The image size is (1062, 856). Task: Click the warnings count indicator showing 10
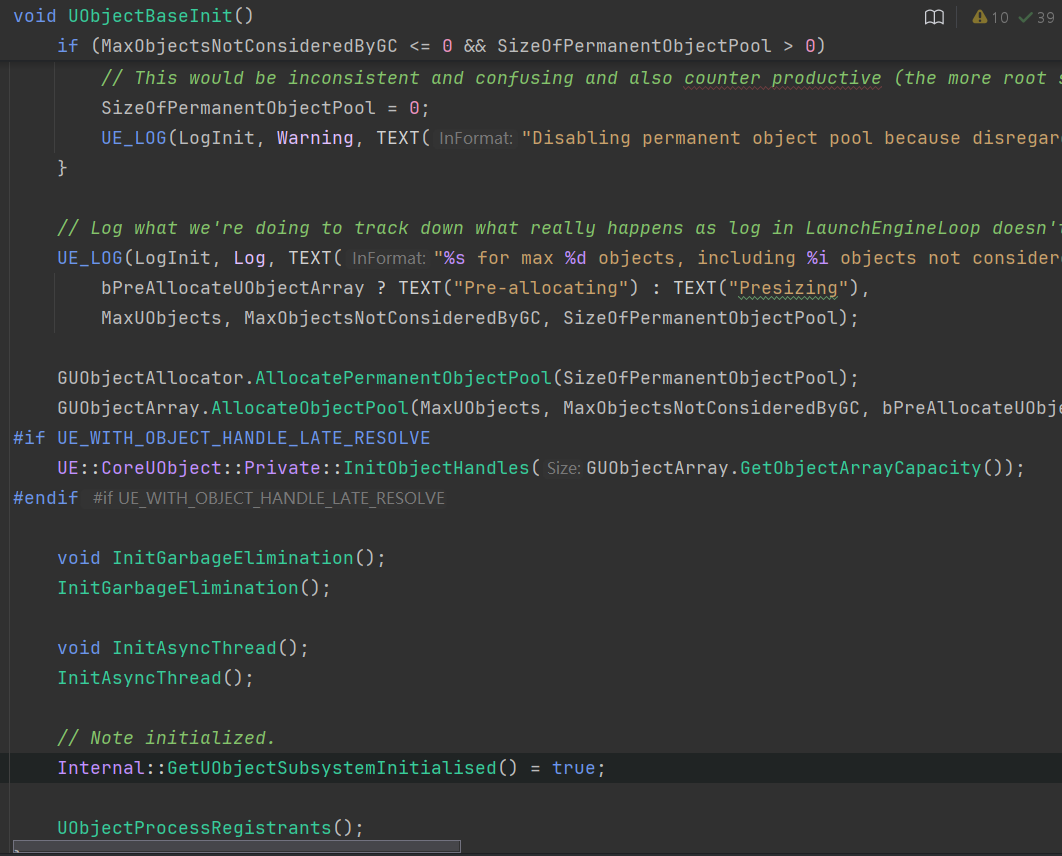[x=990, y=17]
